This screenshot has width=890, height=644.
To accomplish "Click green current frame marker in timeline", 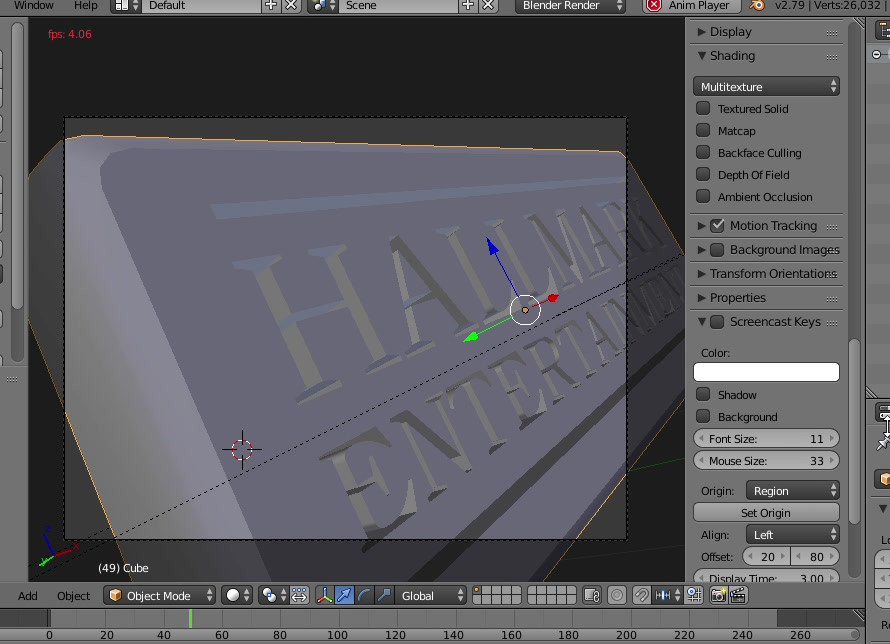I will pyautogui.click(x=190, y=618).
